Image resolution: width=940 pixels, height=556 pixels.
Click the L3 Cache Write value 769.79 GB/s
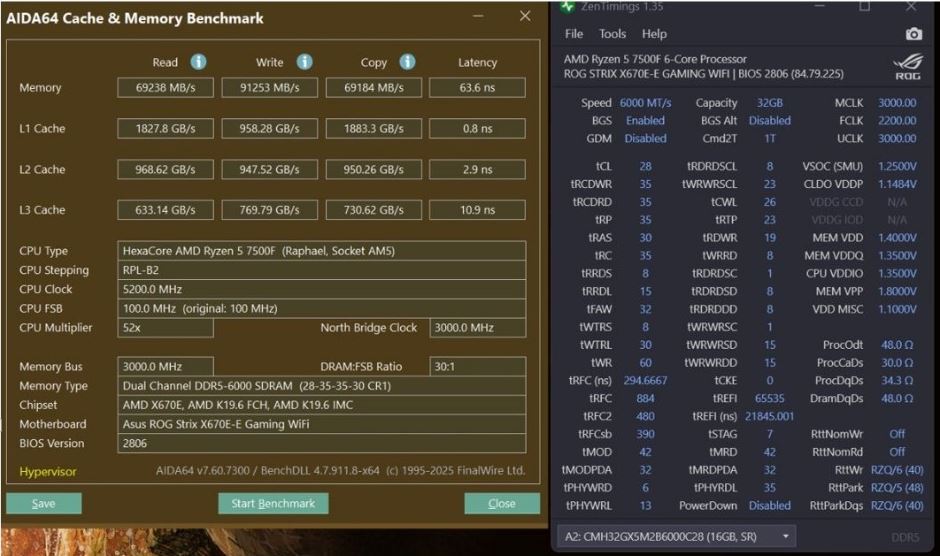270,210
